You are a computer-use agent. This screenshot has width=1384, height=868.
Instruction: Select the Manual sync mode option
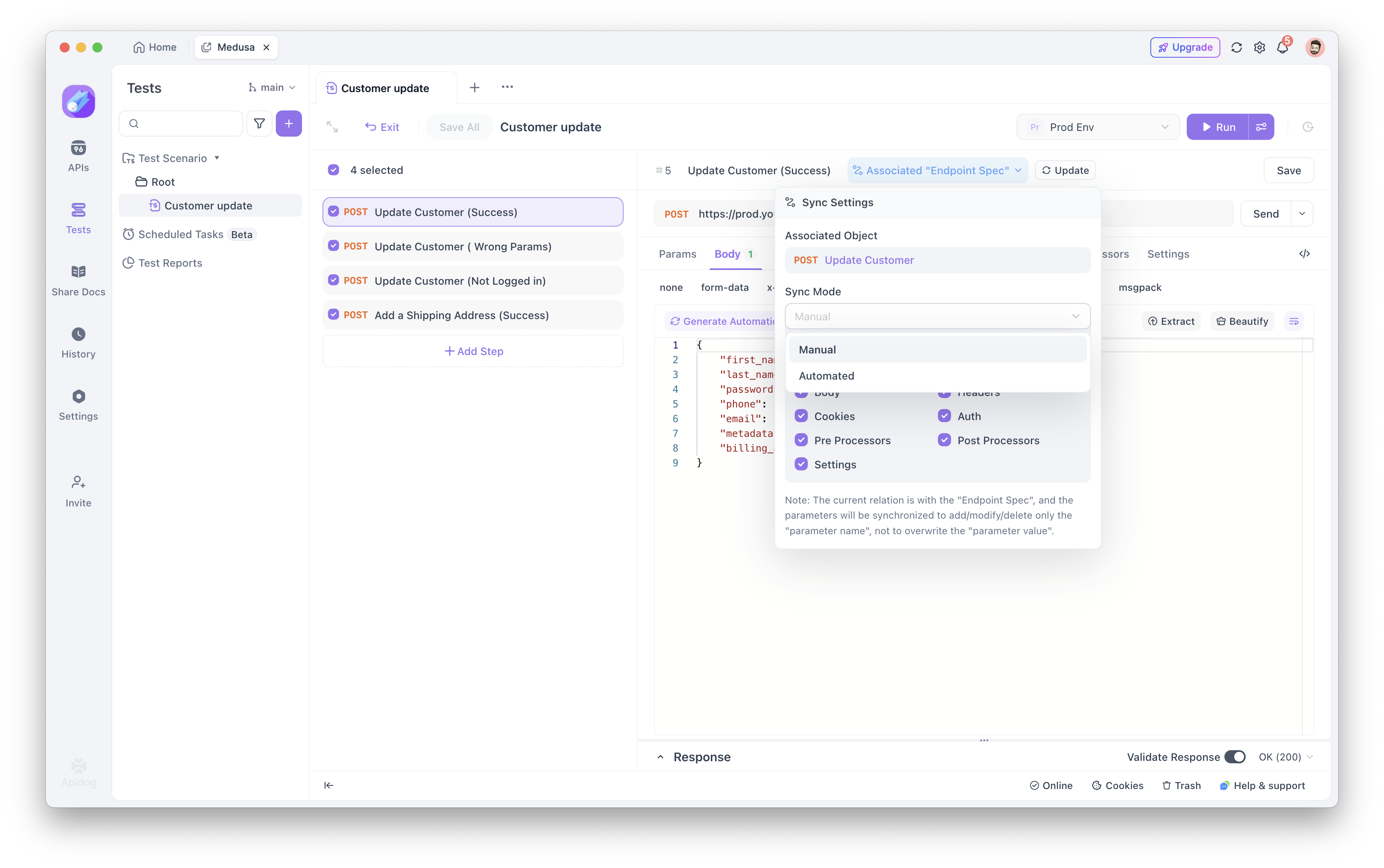click(x=937, y=350)
